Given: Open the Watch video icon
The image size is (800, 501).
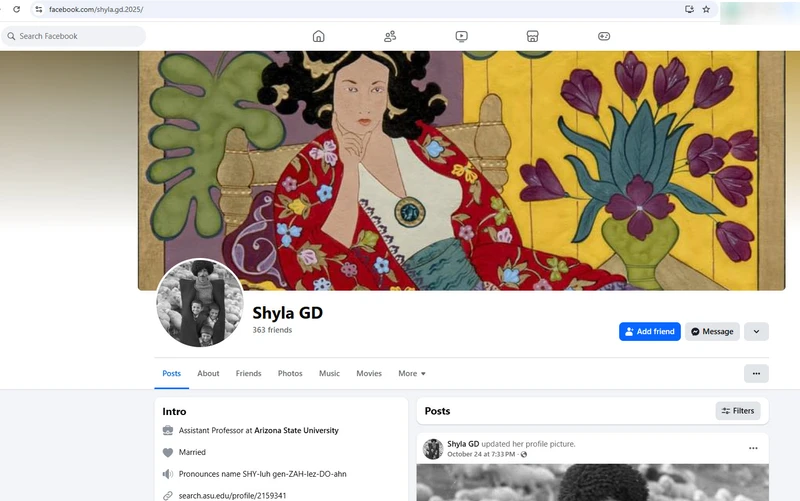Looking at the screenshot, I should click(x=461, y=36).
